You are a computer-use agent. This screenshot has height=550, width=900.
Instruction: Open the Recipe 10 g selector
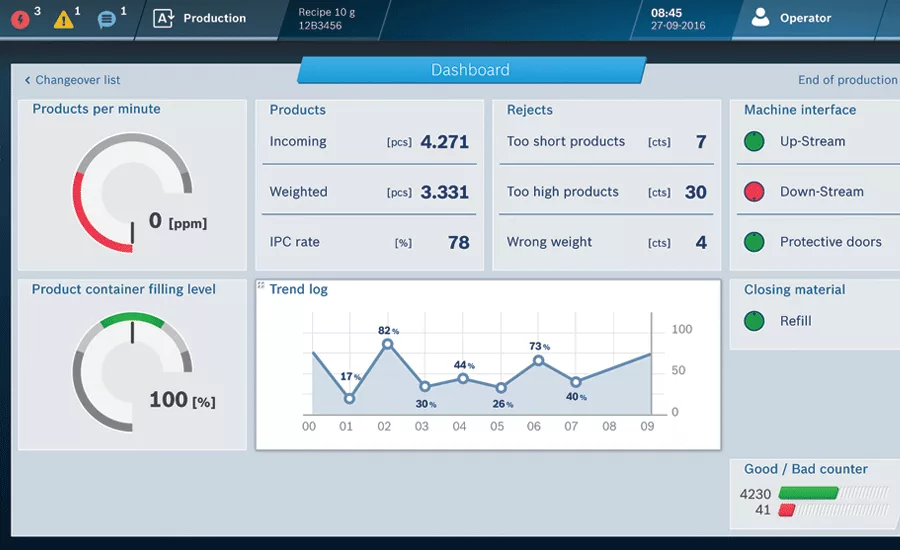pyautogui.click(x=327, y=19)
